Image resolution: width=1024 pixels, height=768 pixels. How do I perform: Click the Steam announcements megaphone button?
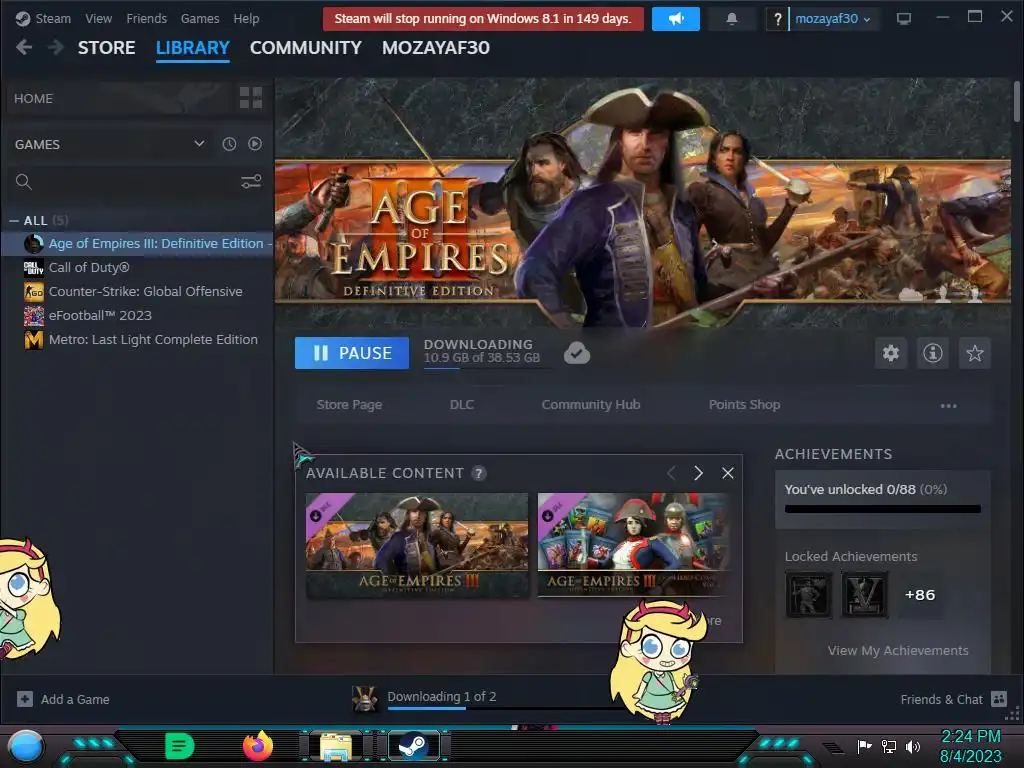(x=675, y=19)
